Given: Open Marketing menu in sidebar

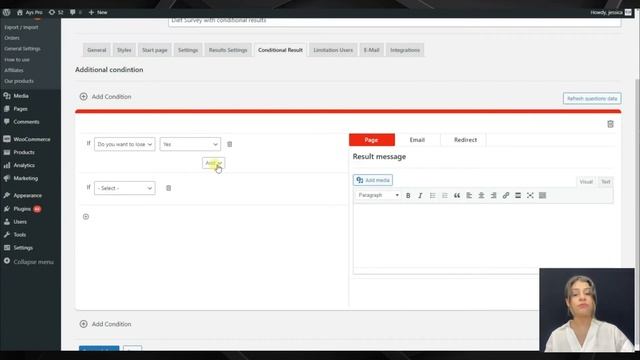Looking at the screenshot, I should (25, 178).
